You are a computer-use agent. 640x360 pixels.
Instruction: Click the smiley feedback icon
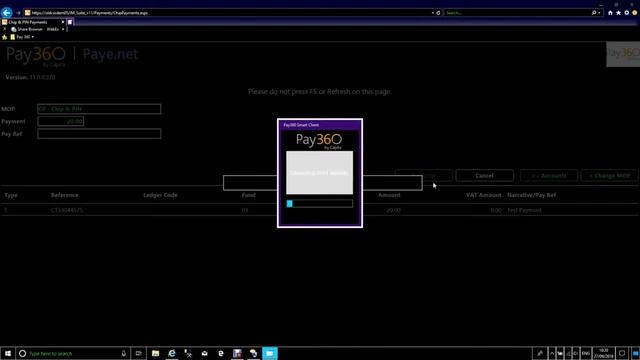(x=635, y=13)
